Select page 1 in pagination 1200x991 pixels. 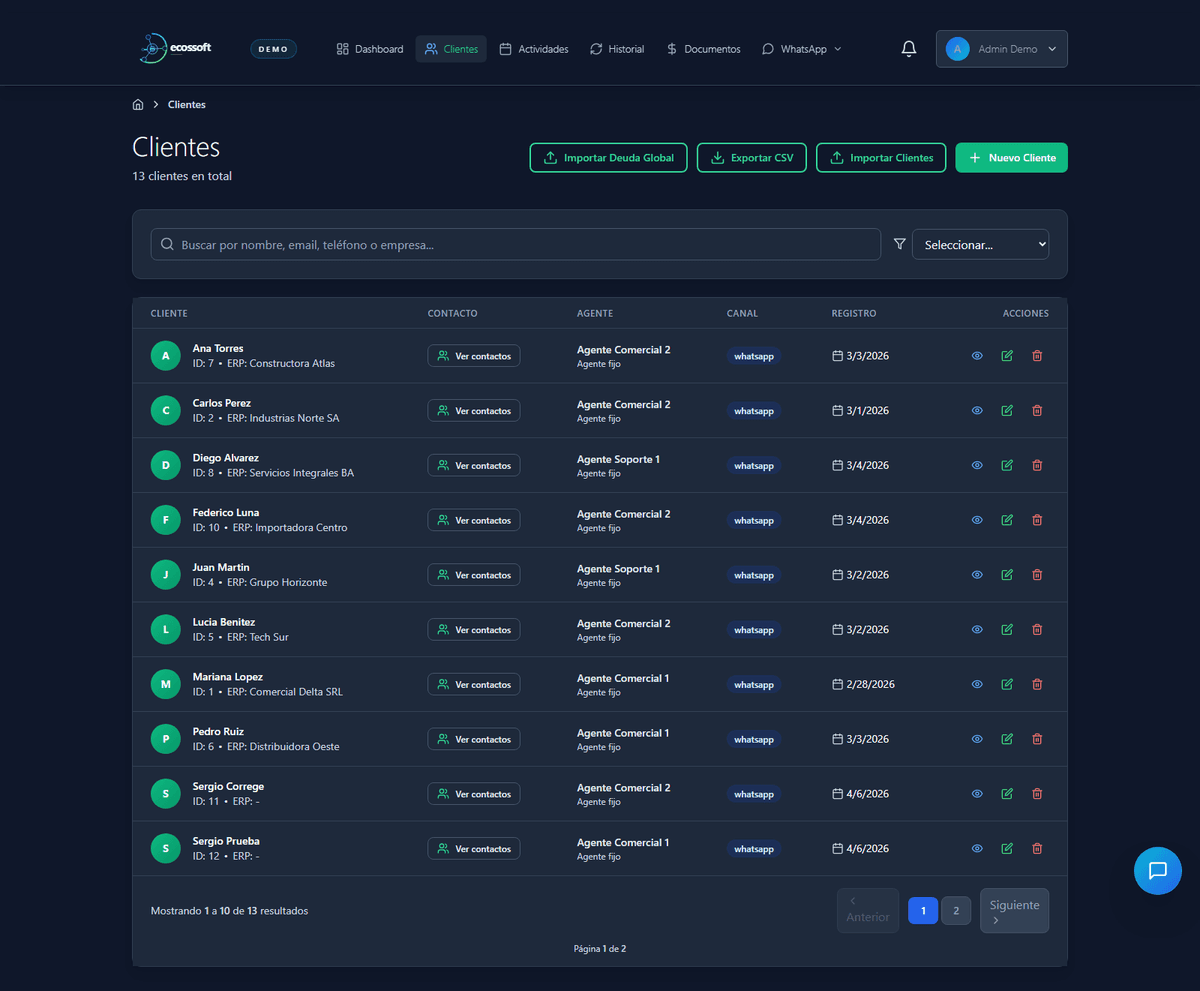tap(923, 911)
